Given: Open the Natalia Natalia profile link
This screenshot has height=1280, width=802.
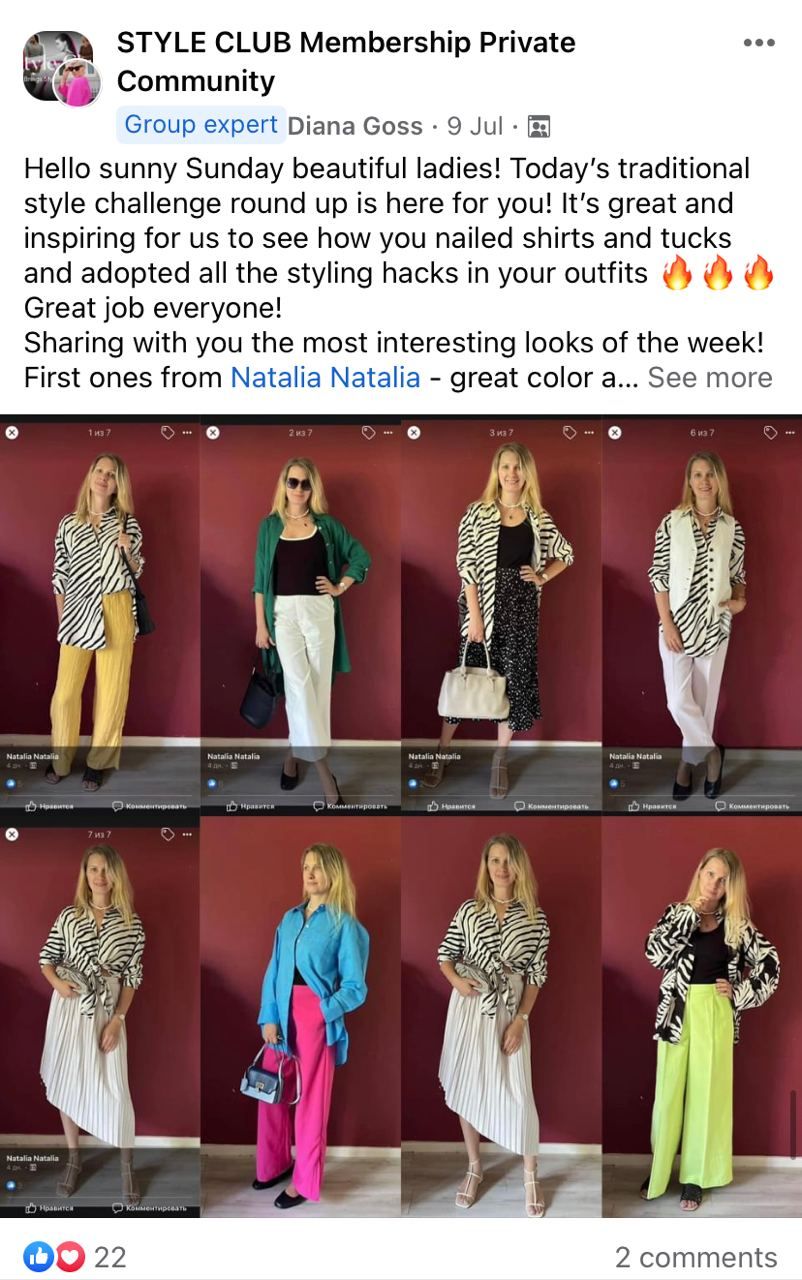Looking at the screenshot, I should click(325, 377).
